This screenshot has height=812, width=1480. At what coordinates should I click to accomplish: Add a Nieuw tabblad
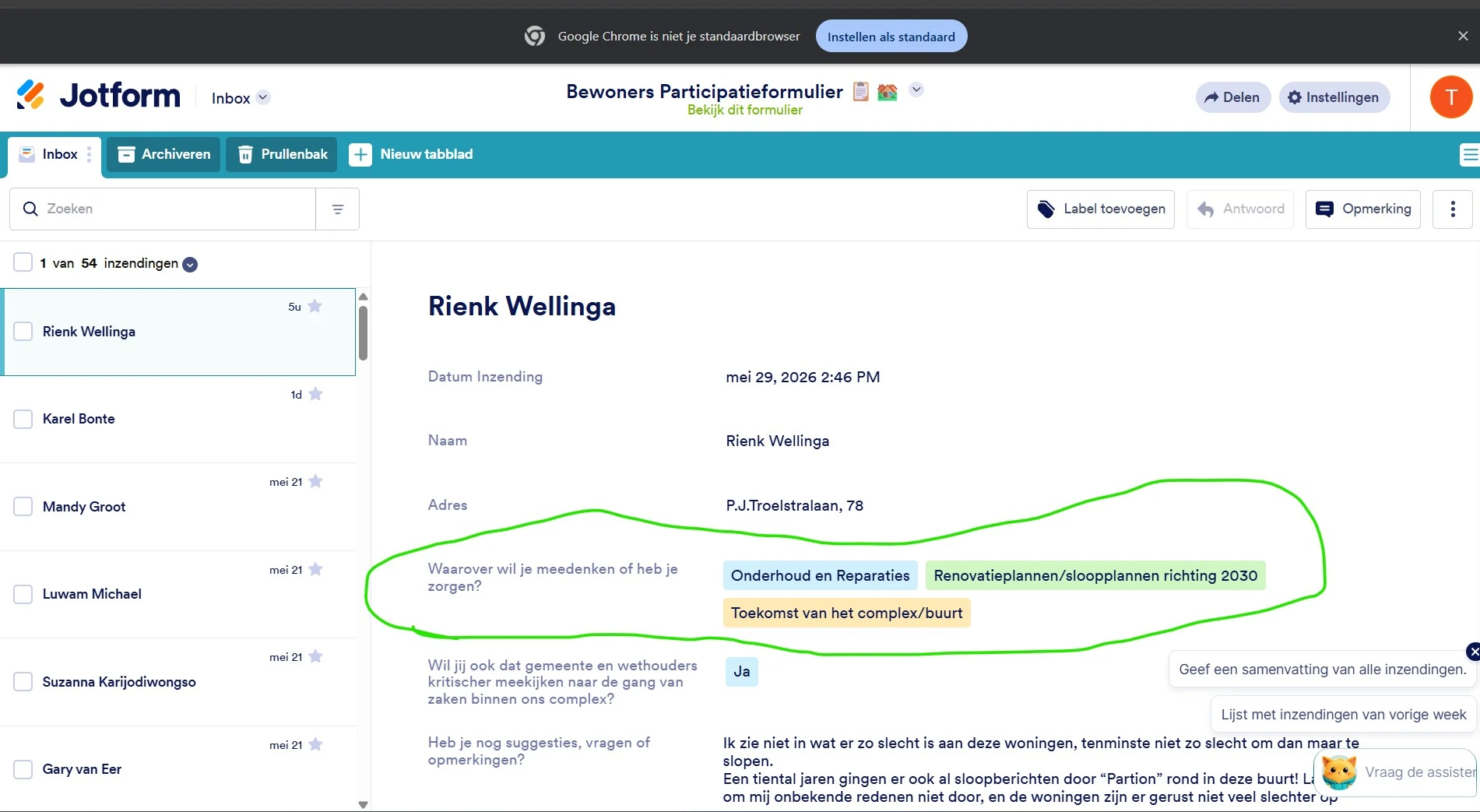coord(411,154)
